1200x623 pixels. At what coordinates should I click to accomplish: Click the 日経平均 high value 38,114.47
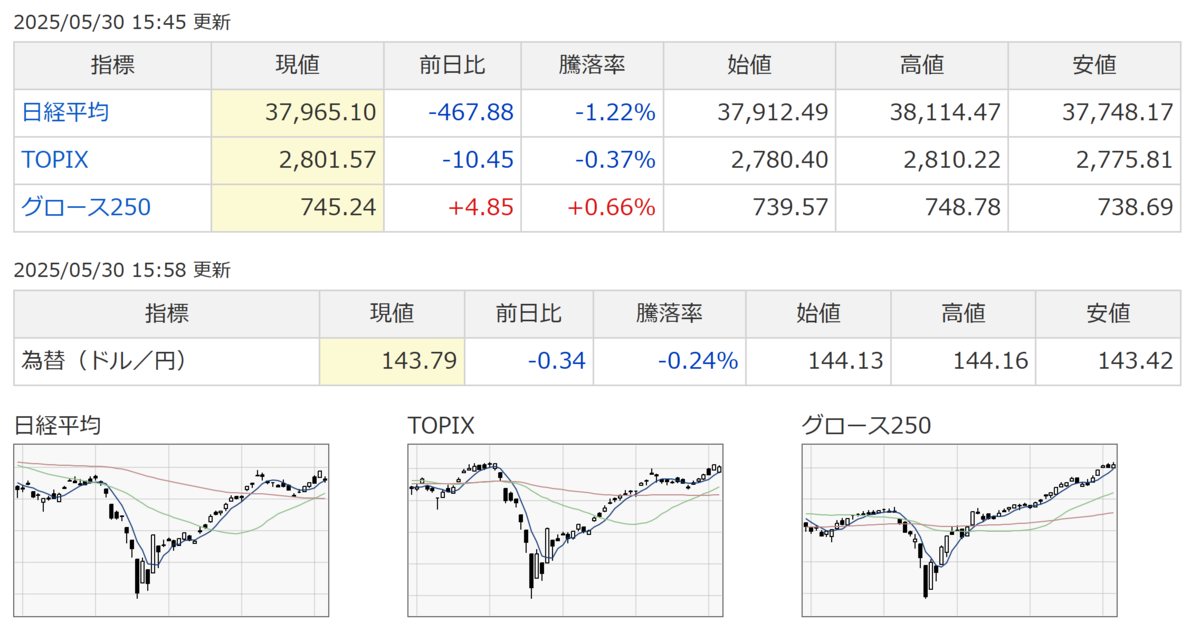click(945, 113)
